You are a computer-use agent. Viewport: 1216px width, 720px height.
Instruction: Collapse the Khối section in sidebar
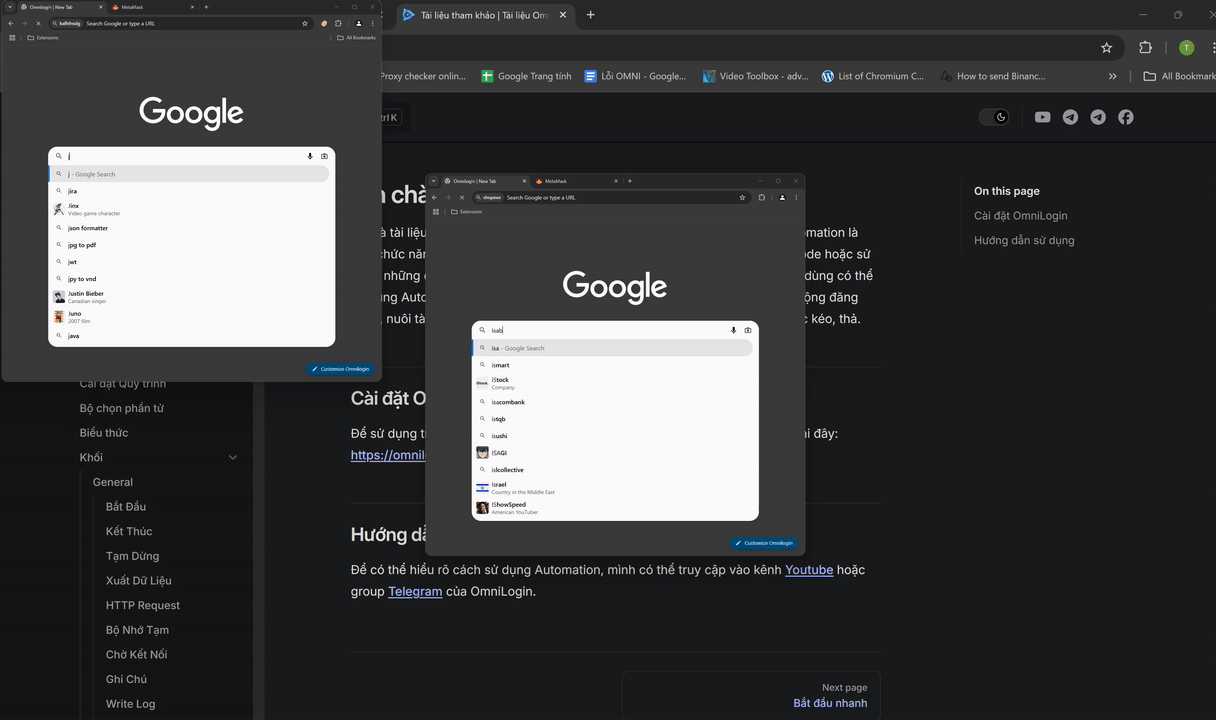pyautogui.click(x=233, y=457)
